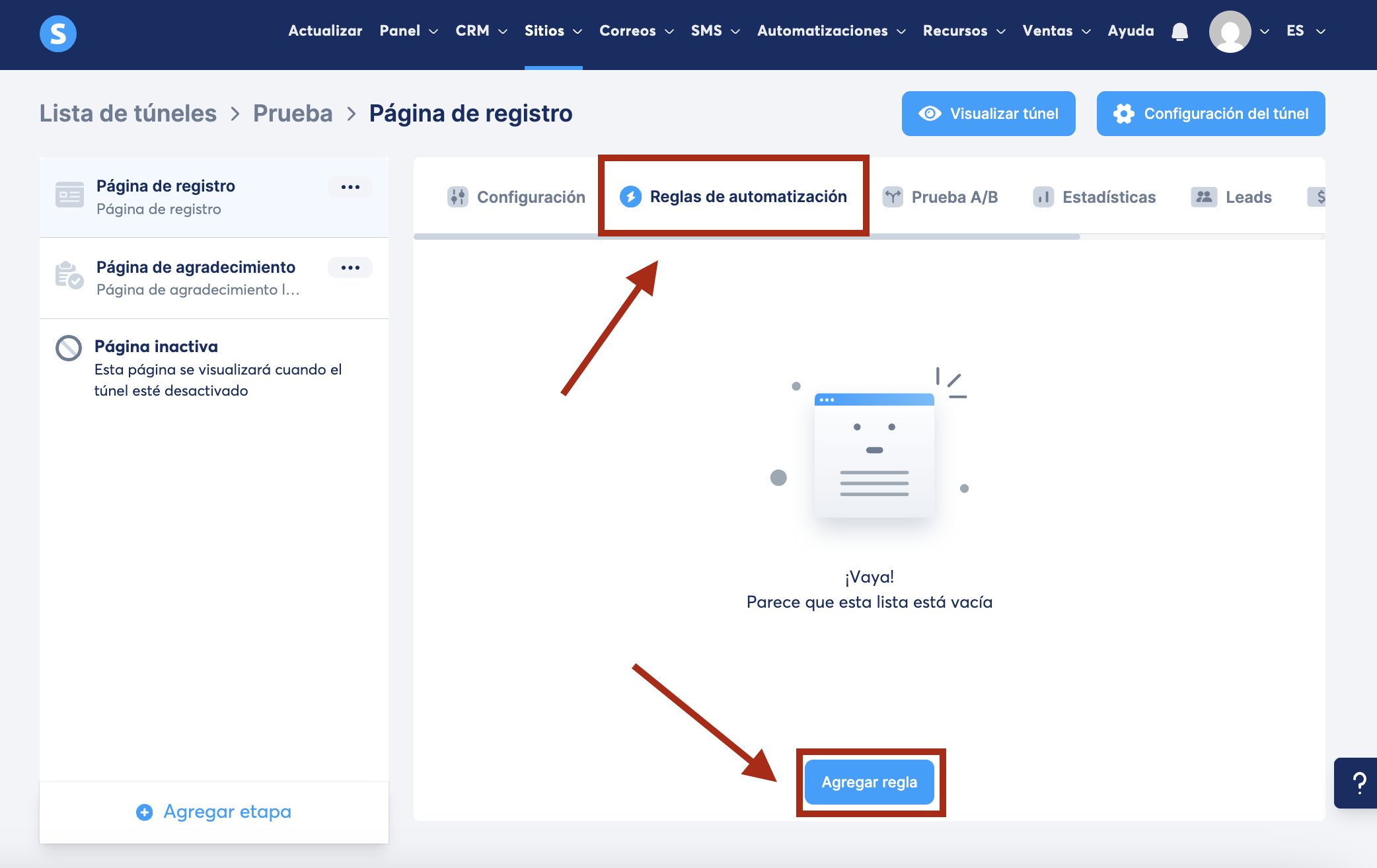Open the notifications bell
Screen dimensions: 1377x868
click(x=1179, y=31)
